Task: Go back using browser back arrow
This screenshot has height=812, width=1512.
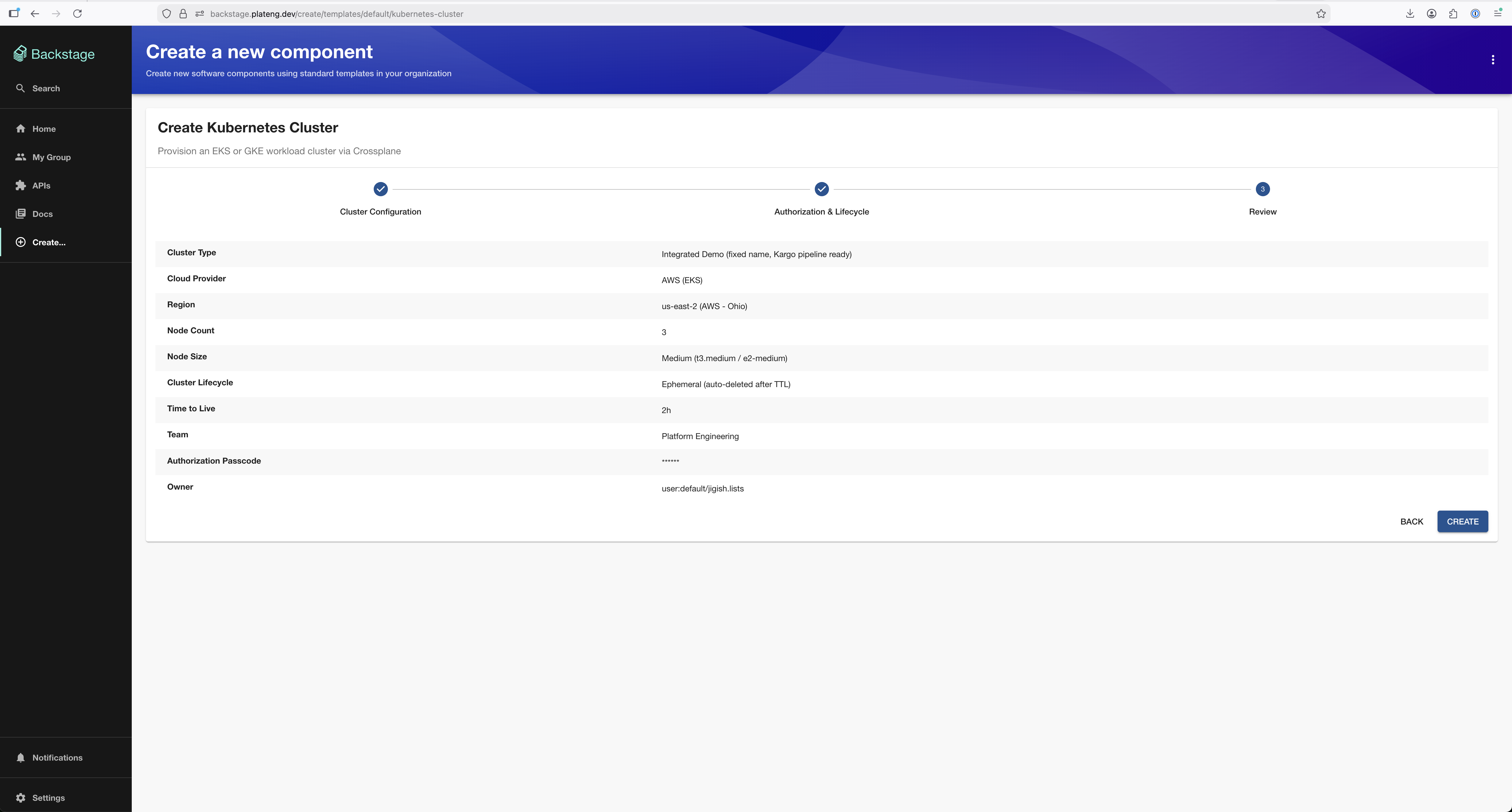Action: pyautogui.click(x=35, y=14)
